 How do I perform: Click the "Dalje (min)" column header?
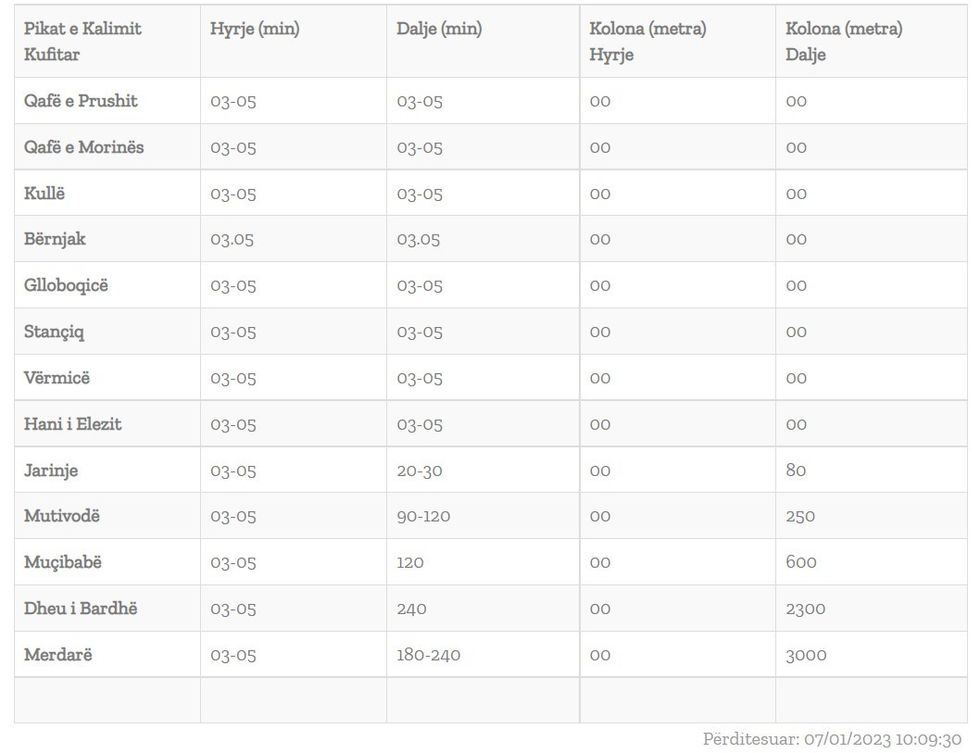tap(439, 29)
